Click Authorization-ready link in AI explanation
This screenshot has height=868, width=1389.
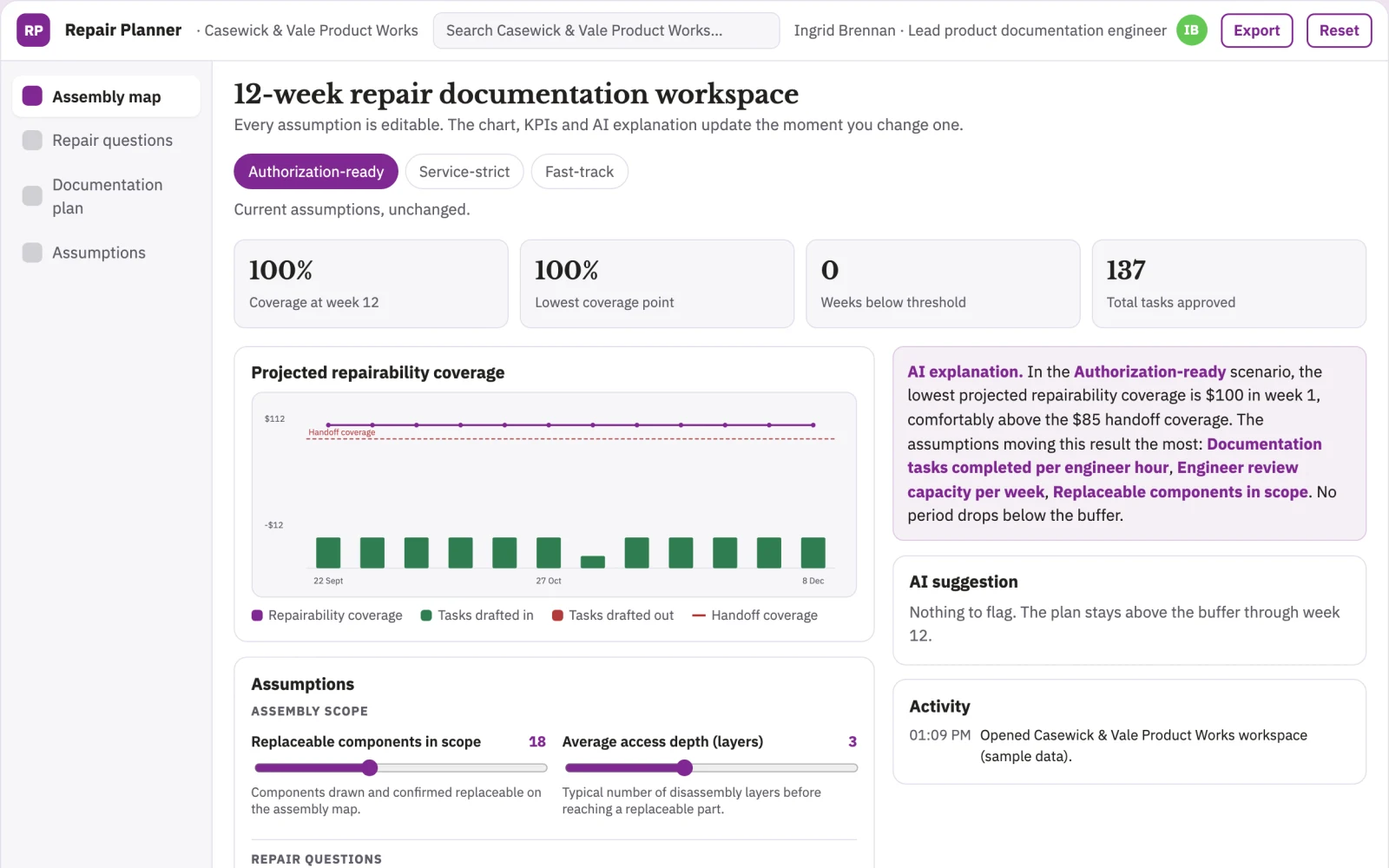click(x=1149, y=372)
